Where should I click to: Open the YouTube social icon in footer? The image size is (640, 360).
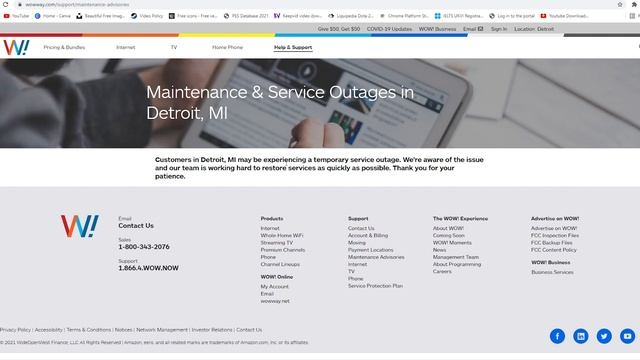tap(627, 336)
